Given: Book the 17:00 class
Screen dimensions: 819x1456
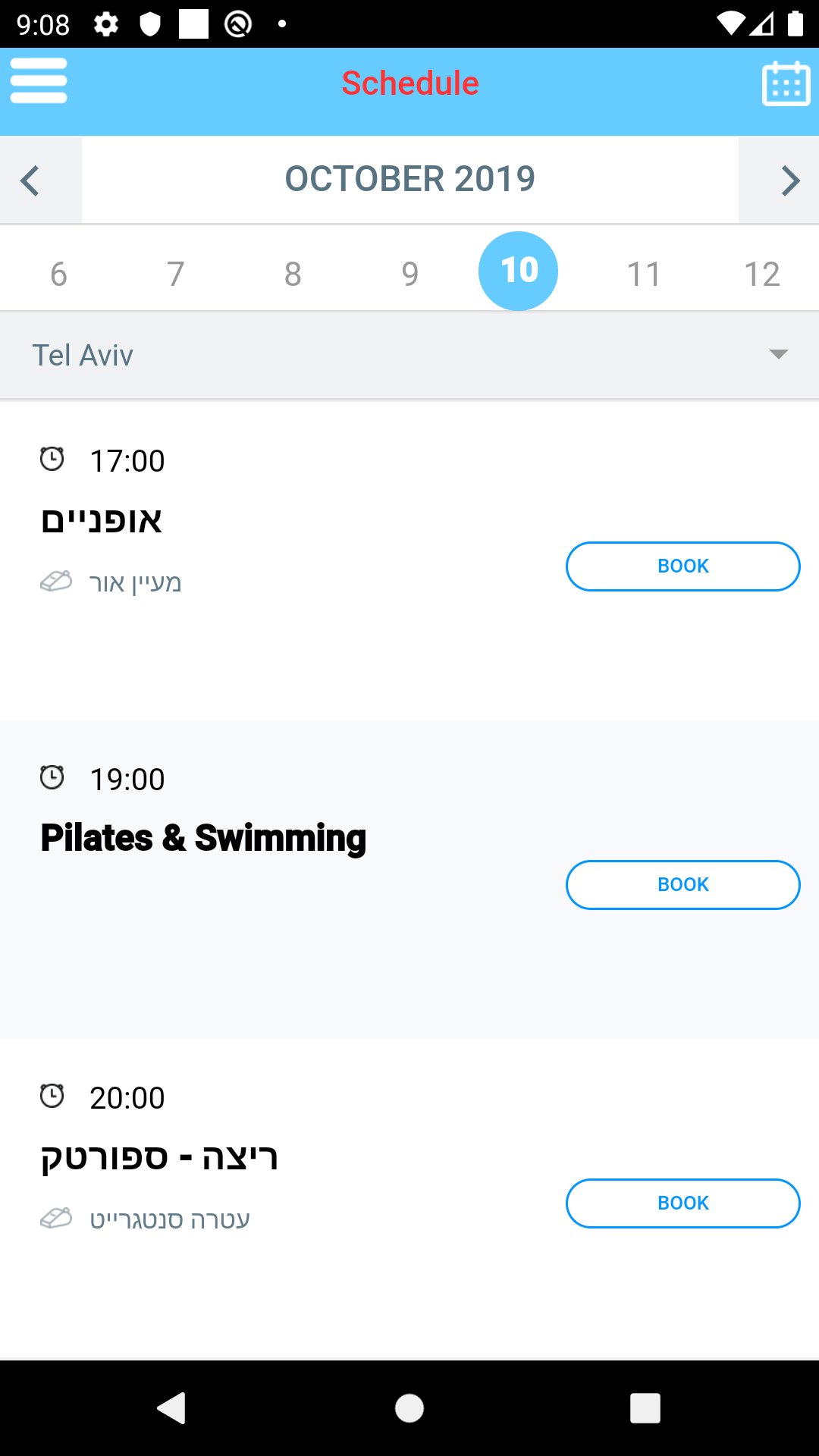Looking at the screenshot, I should click(x=682, y=566).
